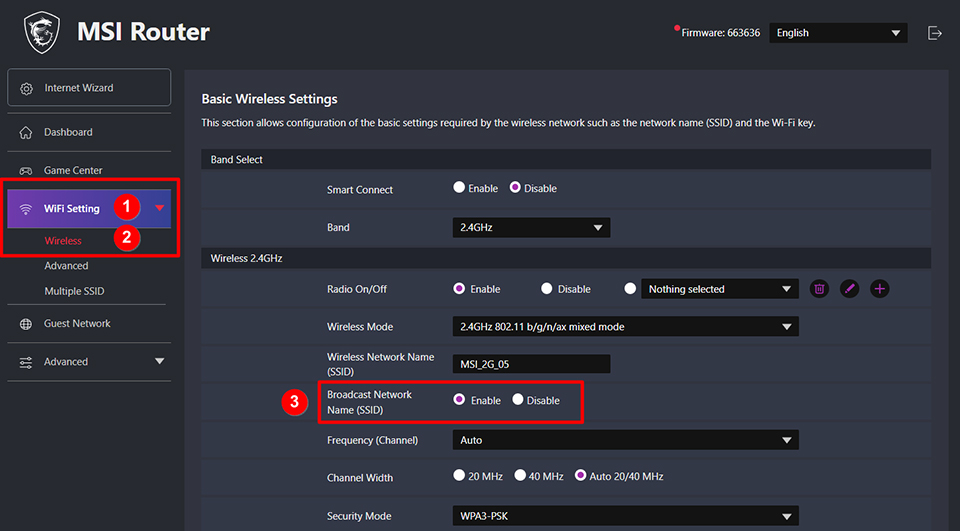The height and width of the screenshot is (531, 960).
Task: Click the pencil edit icon beside schedule dropdown
Action: point(849,289)
